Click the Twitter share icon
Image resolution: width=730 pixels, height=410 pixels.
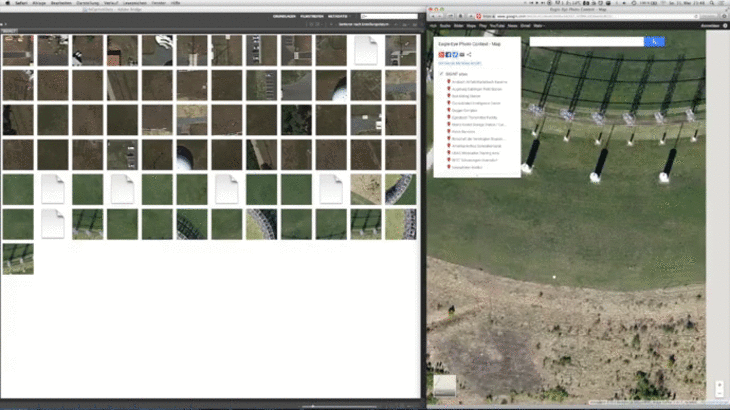pyautogui.click(x=455, y=54)
